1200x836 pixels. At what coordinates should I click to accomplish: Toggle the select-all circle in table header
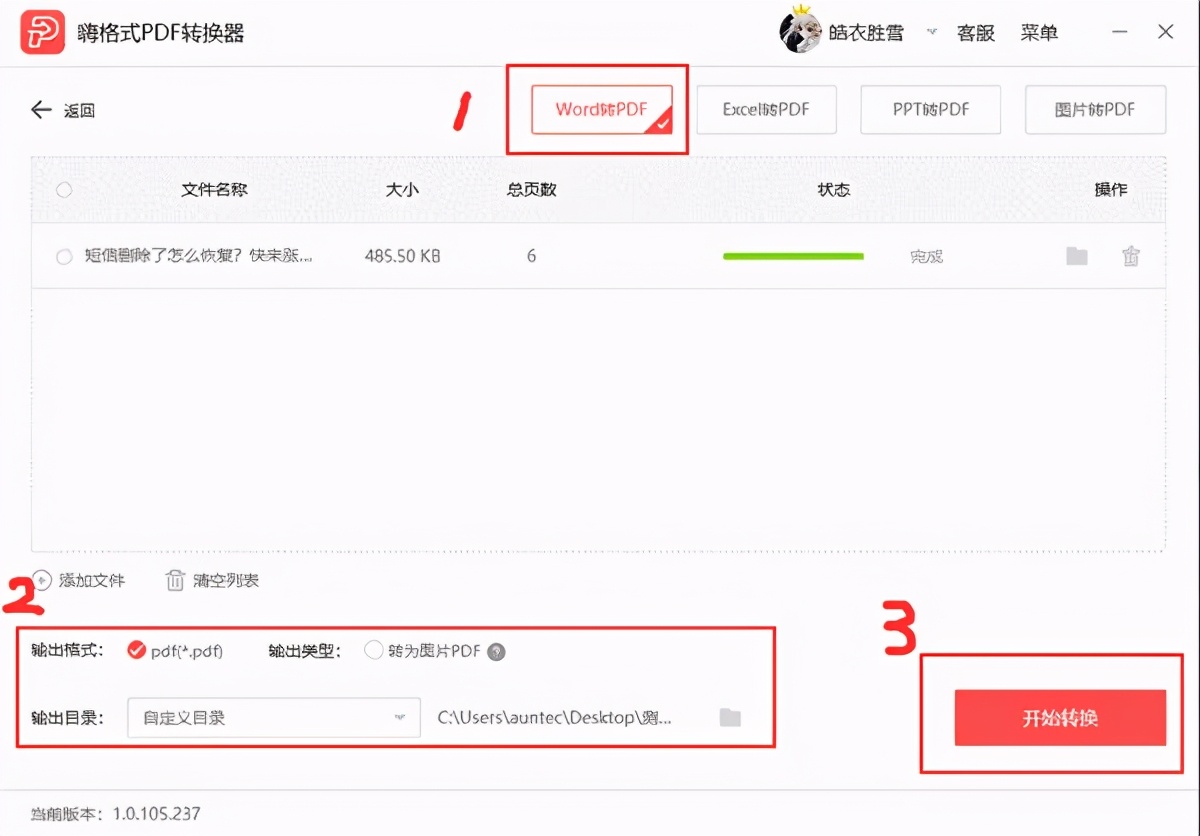[64, 190]
